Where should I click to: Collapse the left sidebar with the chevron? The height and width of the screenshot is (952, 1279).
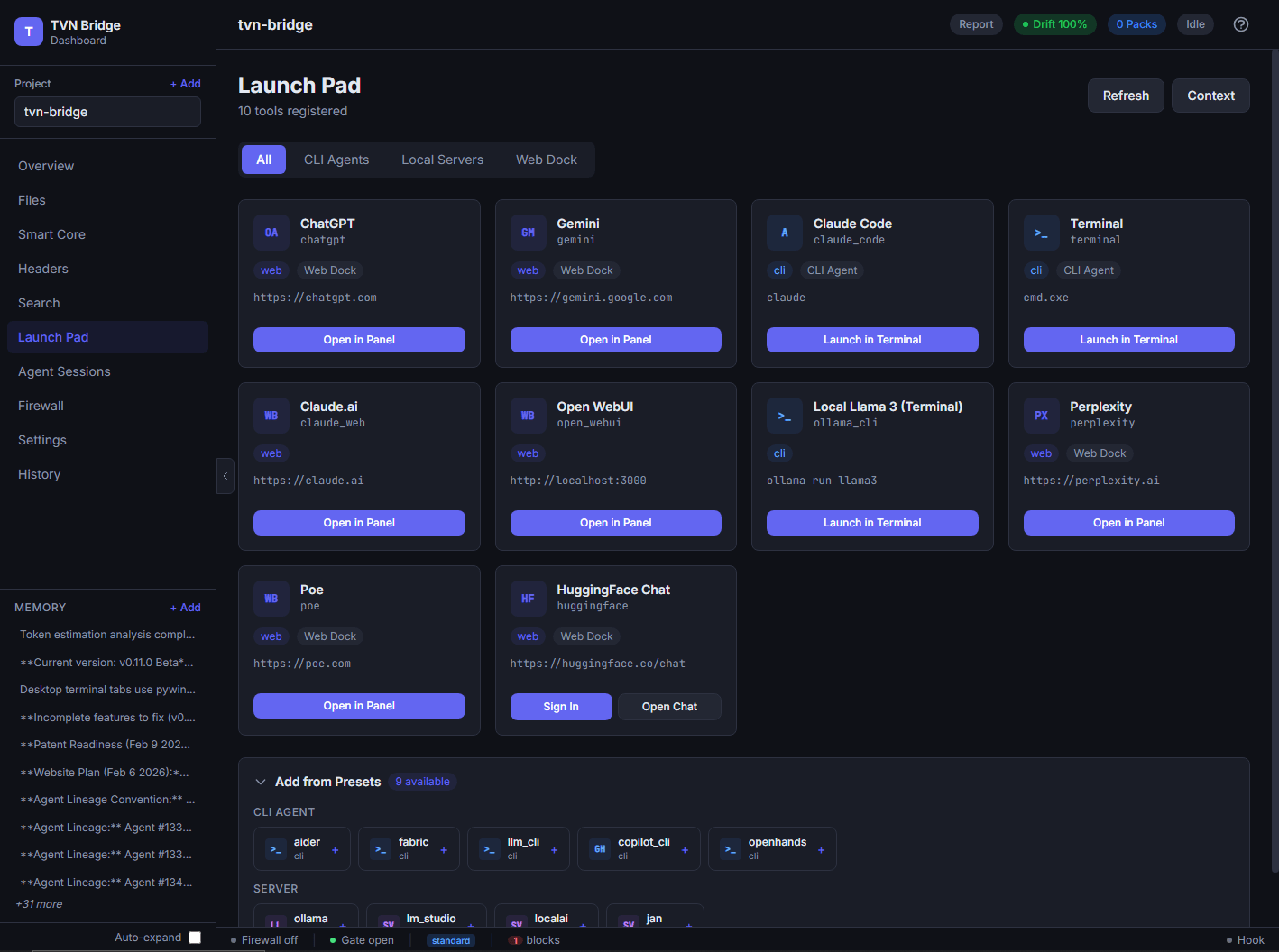(225, 476)
